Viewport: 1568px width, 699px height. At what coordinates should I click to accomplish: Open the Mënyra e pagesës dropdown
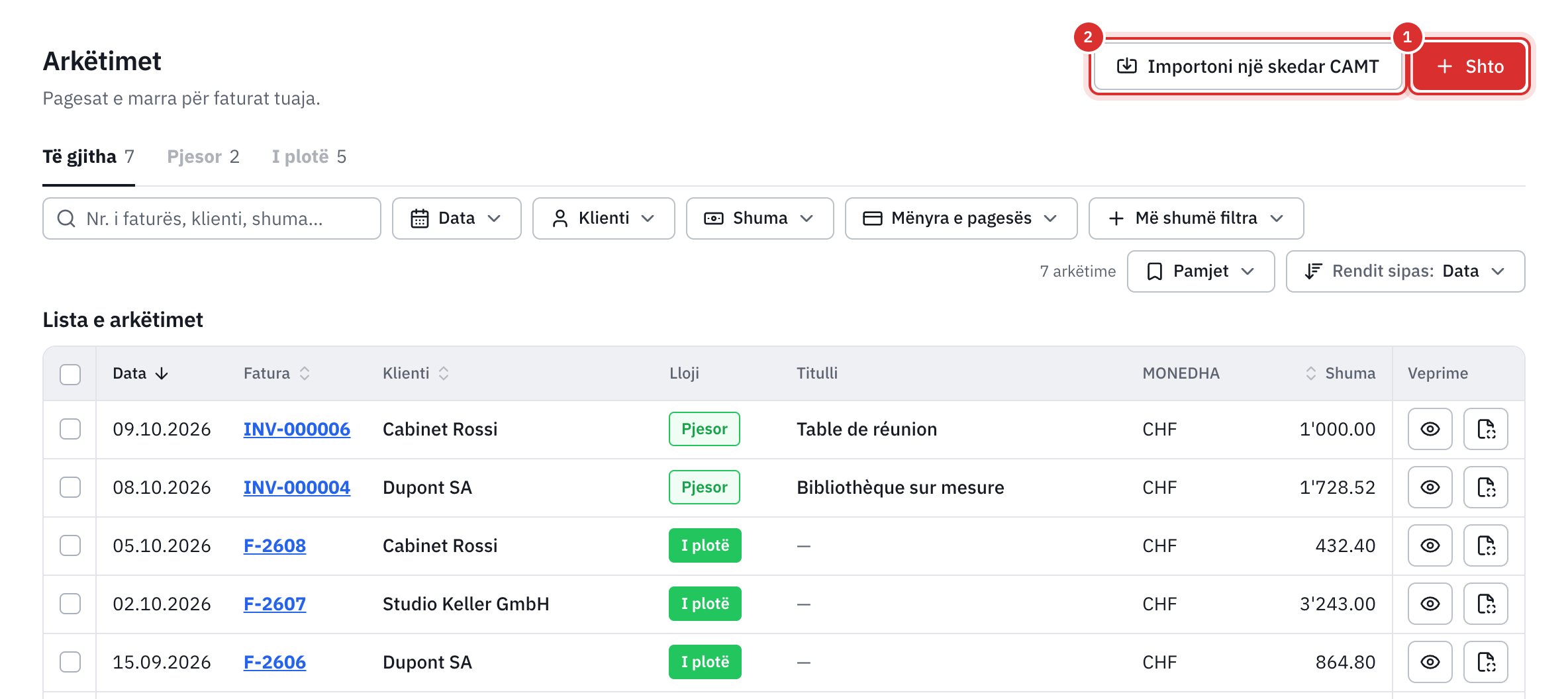pos(961,218)
